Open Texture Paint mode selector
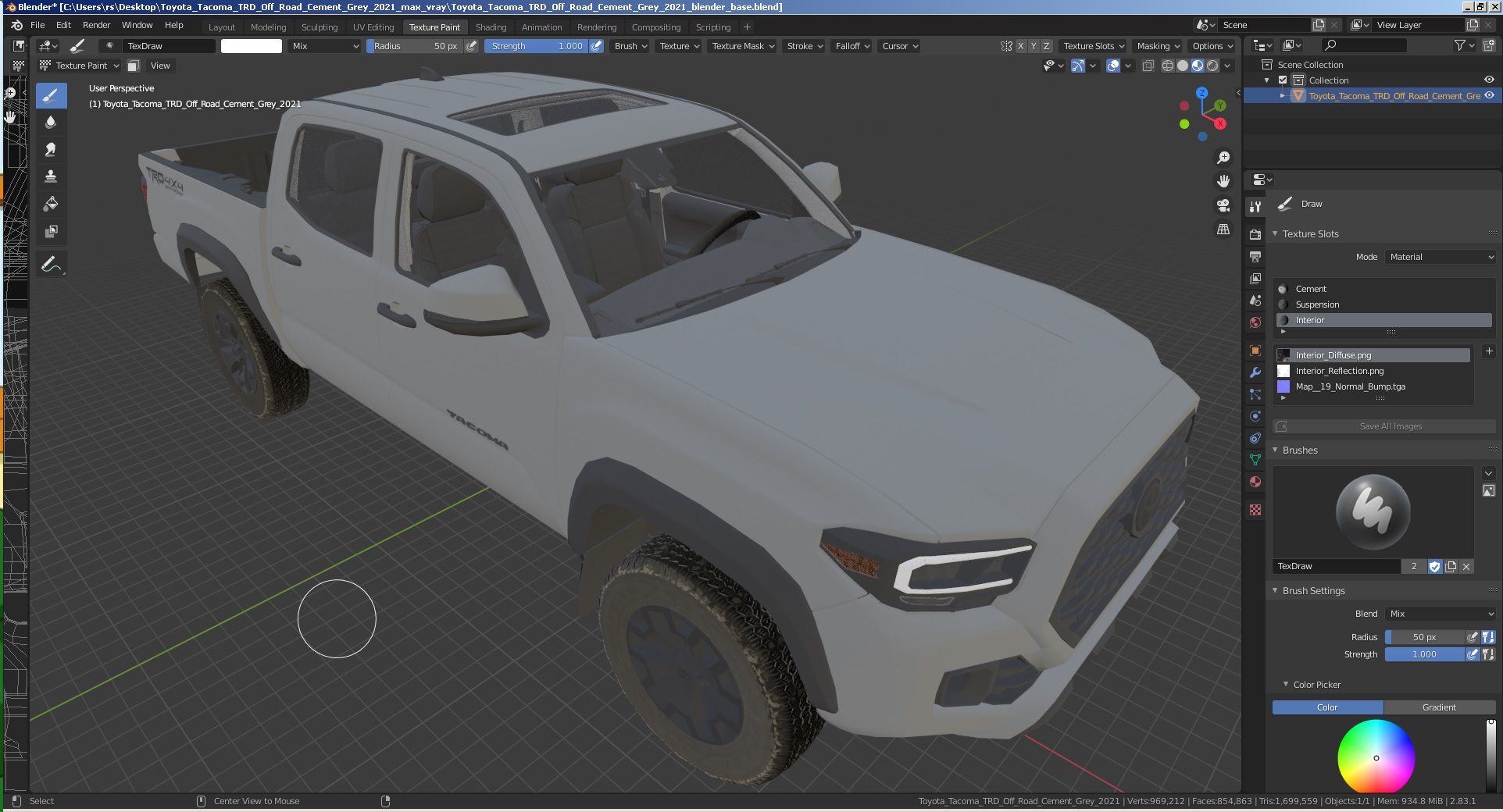This screenshot has width=1503, height=812. point(80,66)
